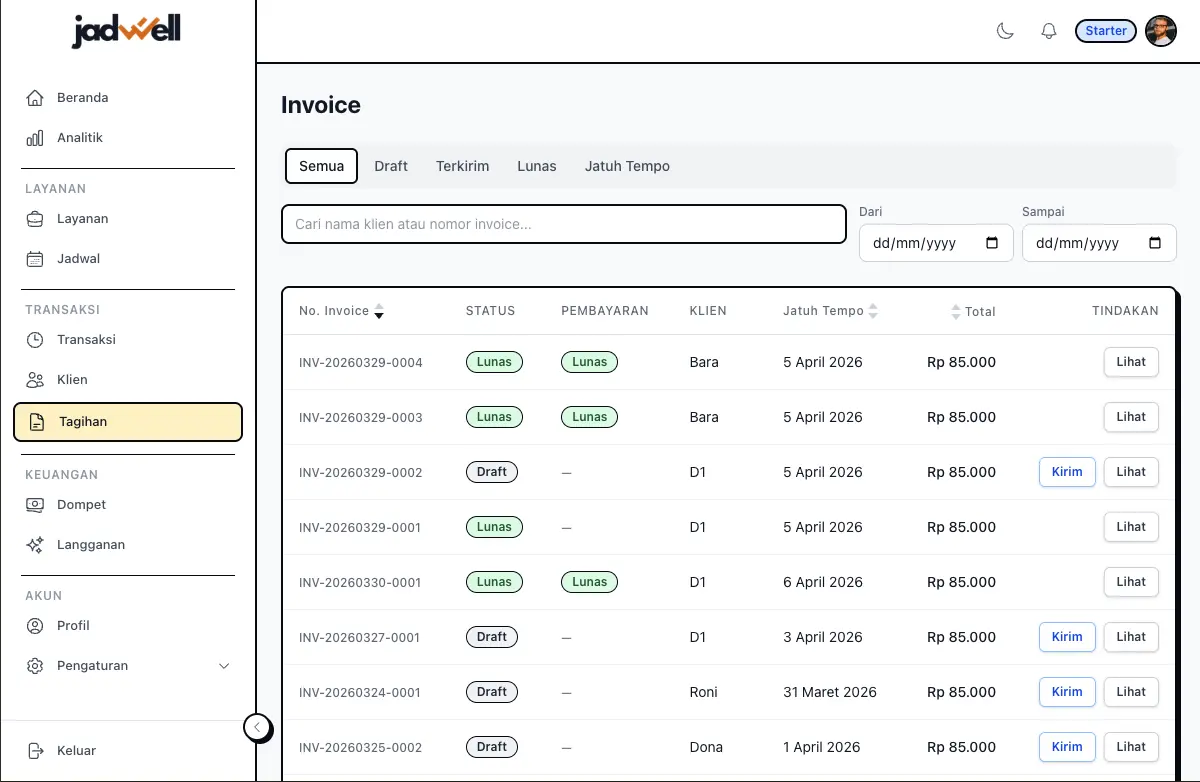Open Analitik via the bar chart icon
The width and height of the screenshot is (1200, 782).
(34, 137)
